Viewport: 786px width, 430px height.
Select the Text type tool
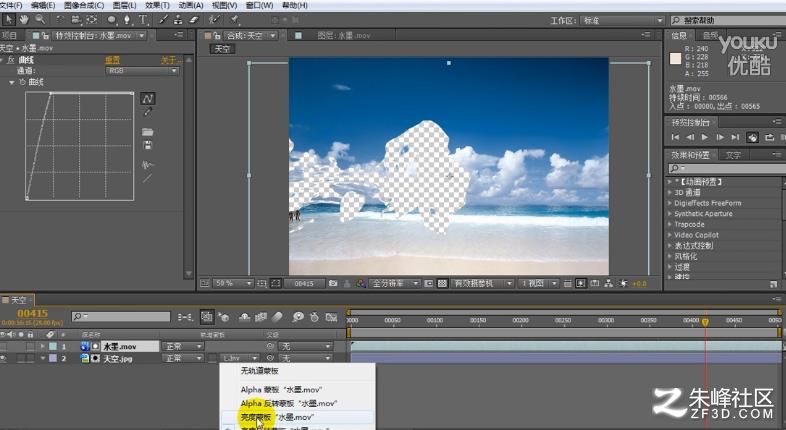coord(143,20)
